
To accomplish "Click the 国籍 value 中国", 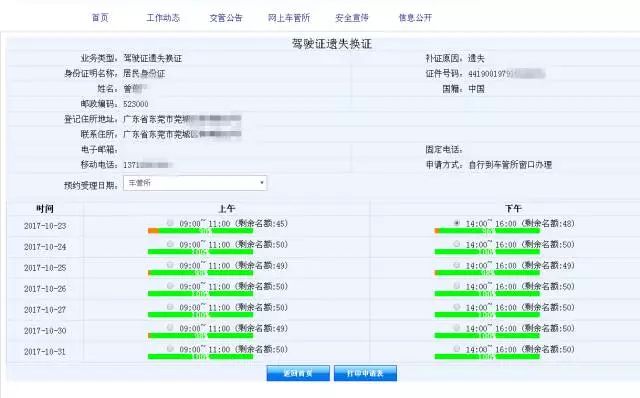I will pos(476,89).
